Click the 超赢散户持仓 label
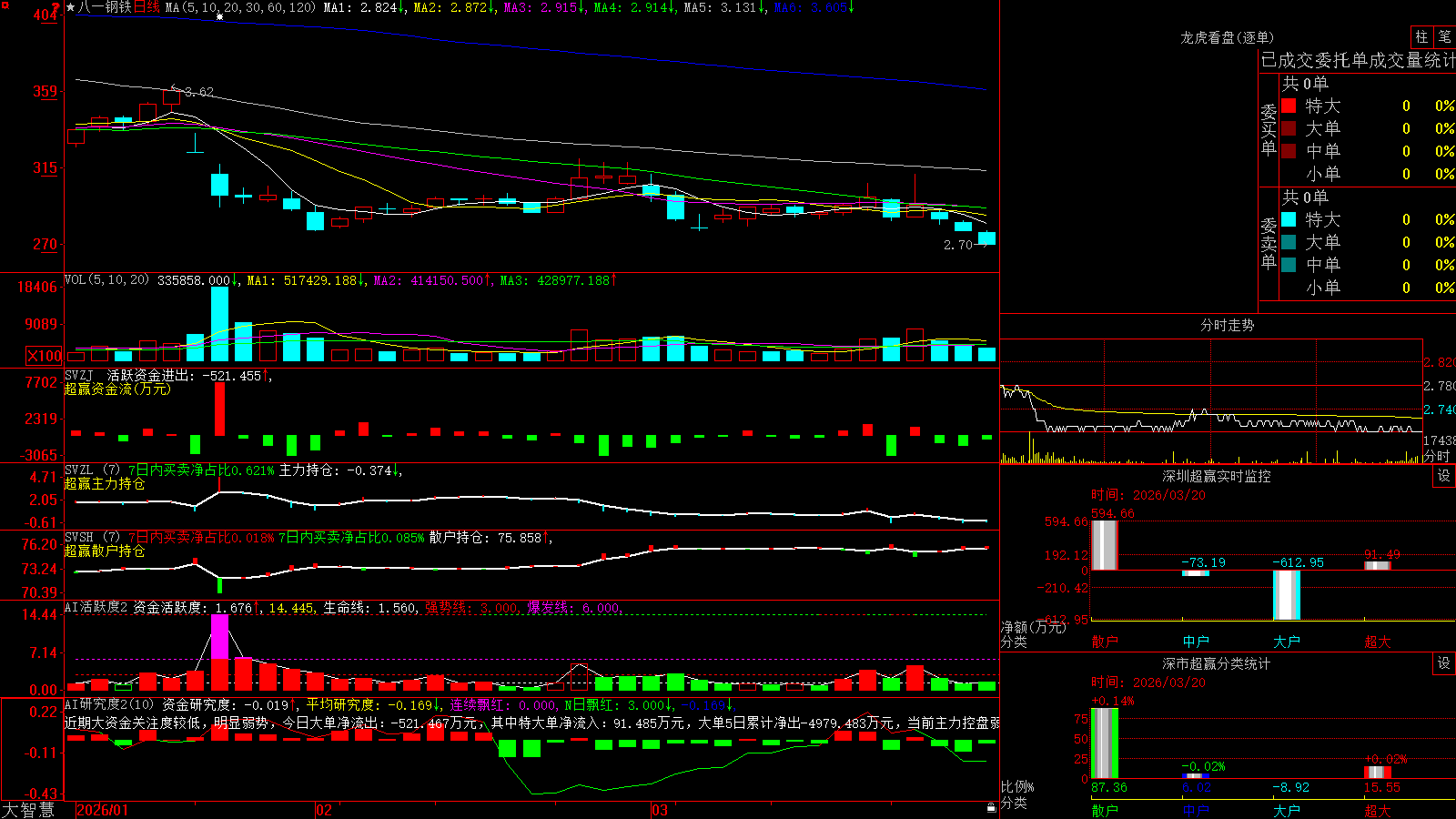Screen dimensions: 1456x819 (105, 551)
